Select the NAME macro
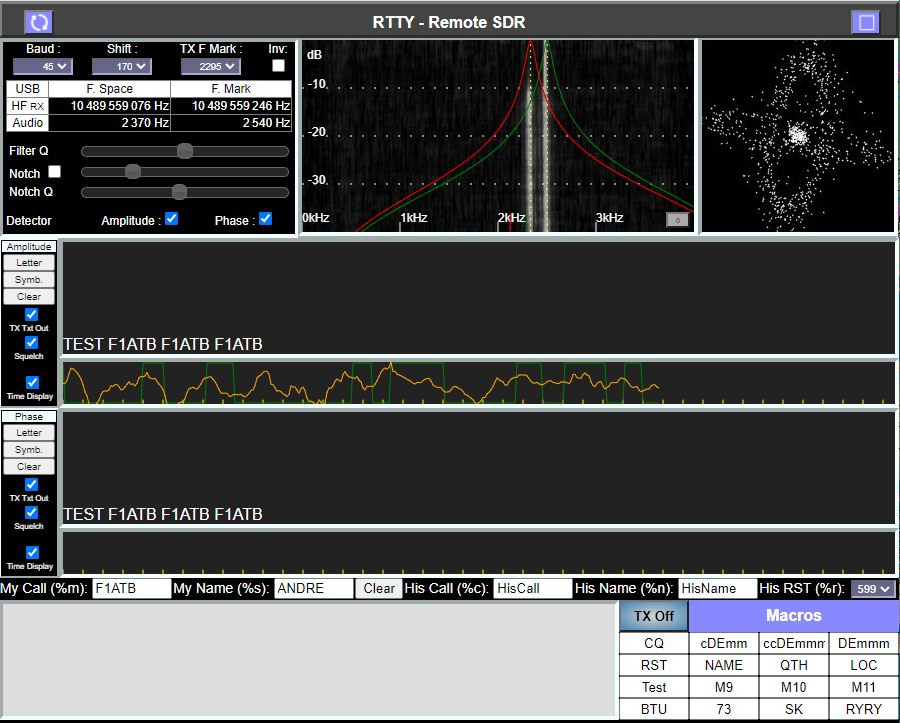Screen dimensions: 900x723 [724, 666]
